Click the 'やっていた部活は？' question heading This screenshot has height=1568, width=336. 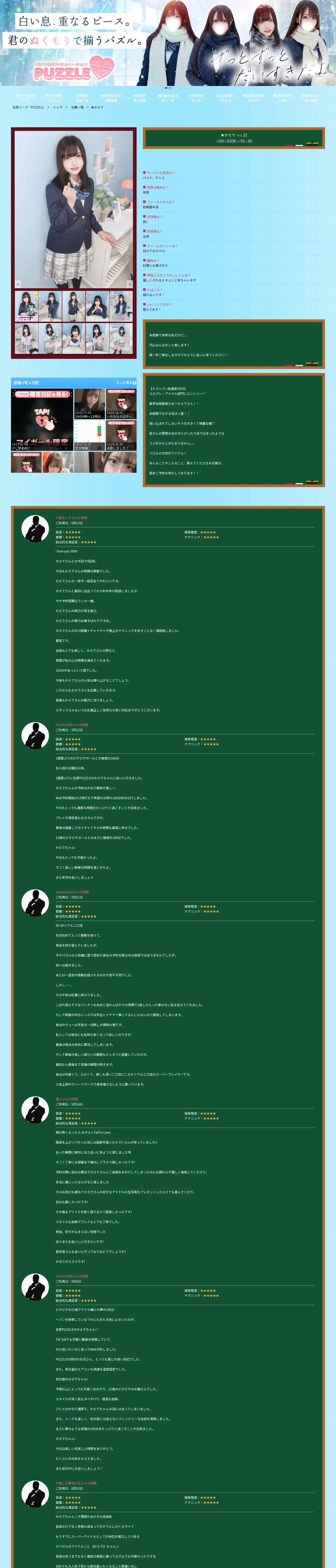(159, 173)
